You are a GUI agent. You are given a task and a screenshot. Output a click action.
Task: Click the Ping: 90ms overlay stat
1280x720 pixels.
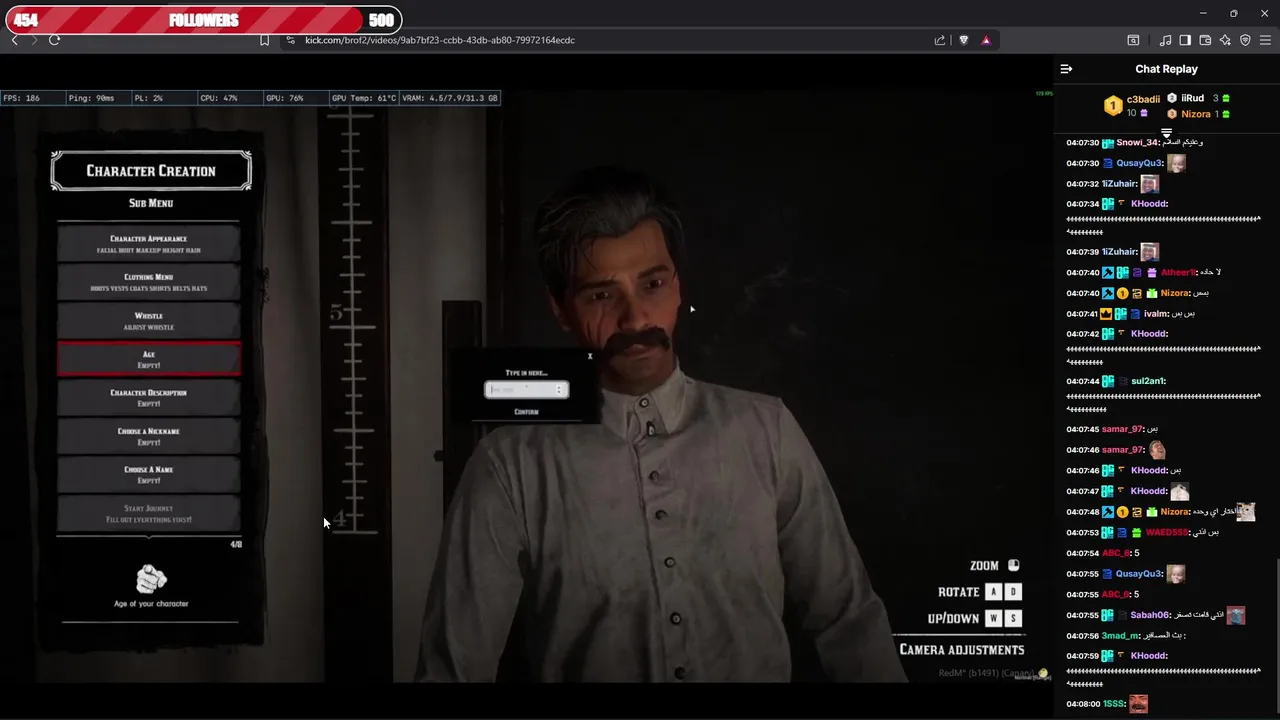[91, 98]
